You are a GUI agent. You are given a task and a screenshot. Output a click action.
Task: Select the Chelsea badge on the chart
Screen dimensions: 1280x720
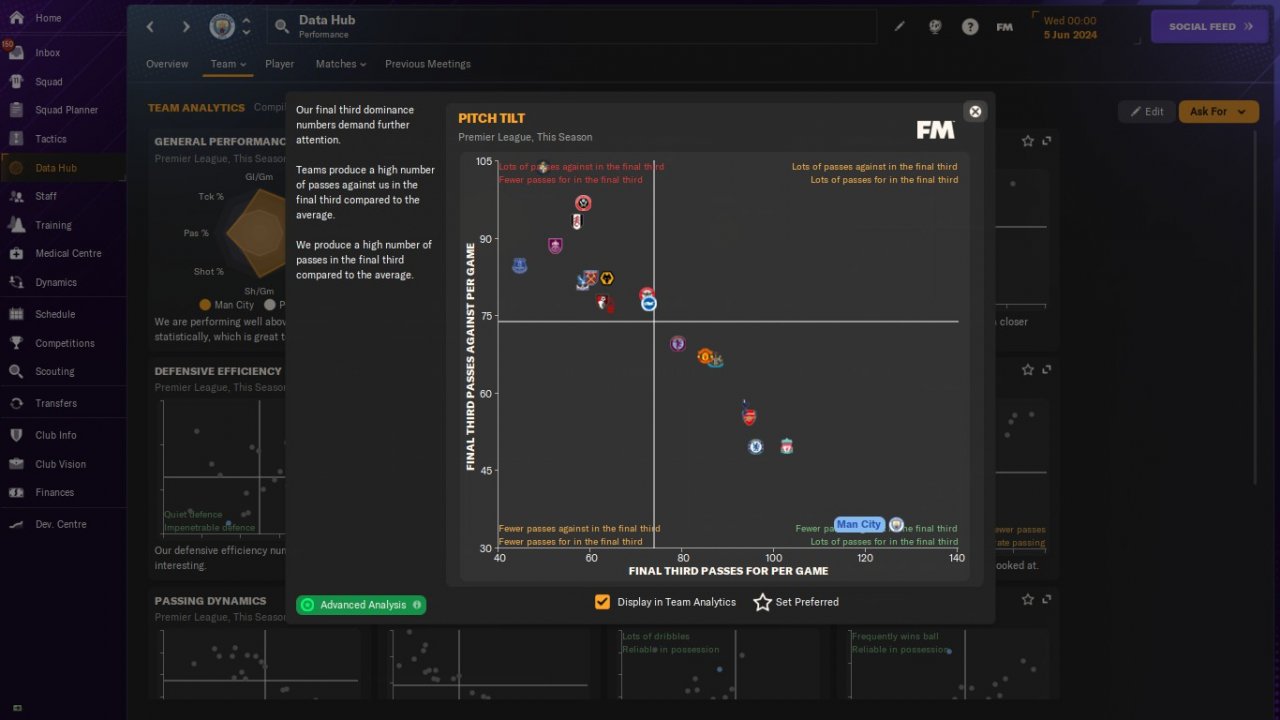[755, 447]
